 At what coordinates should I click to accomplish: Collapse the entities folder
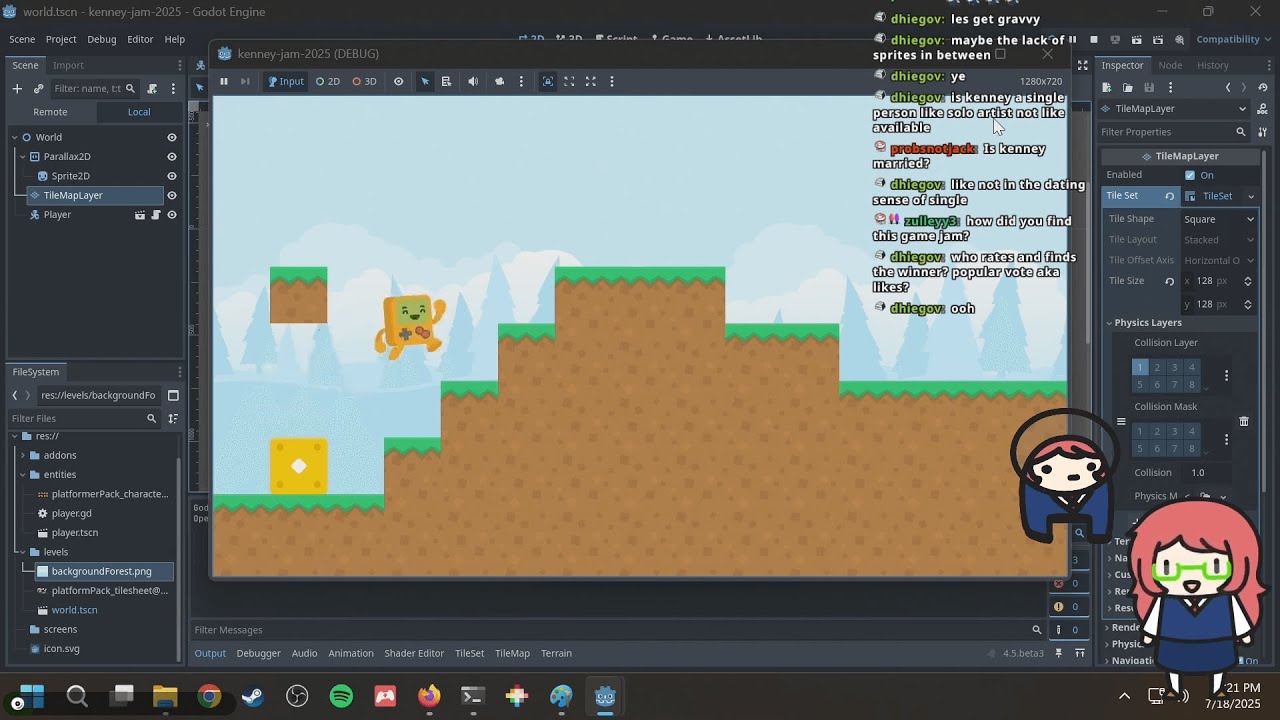coord(22,474)
